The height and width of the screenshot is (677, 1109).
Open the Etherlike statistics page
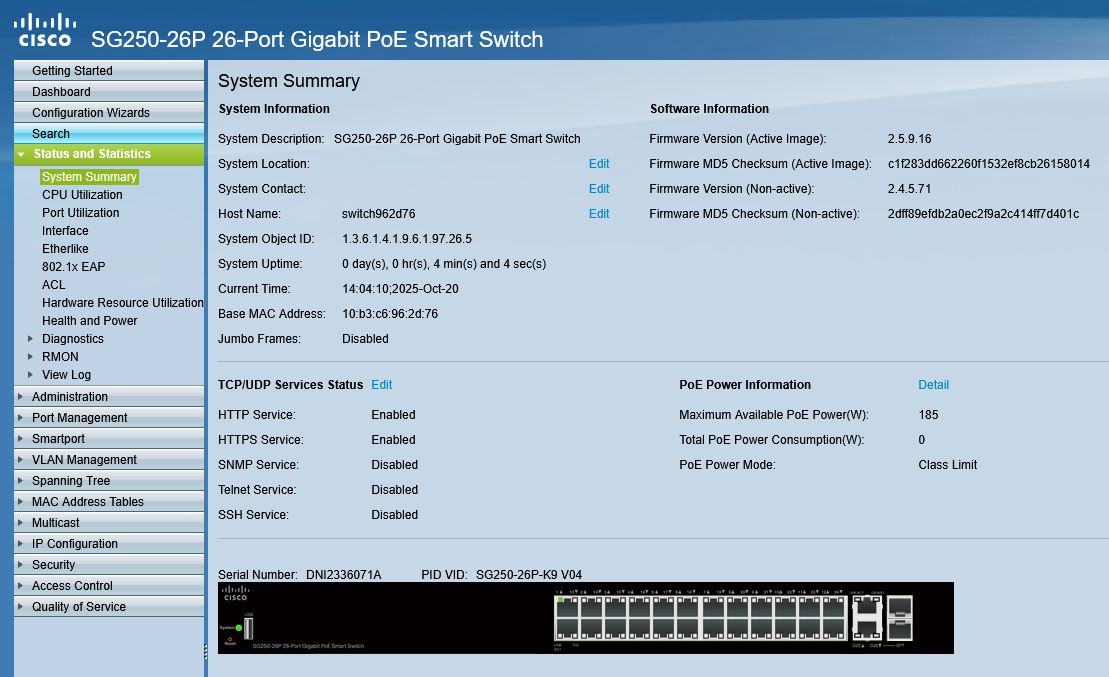[65, 249]
